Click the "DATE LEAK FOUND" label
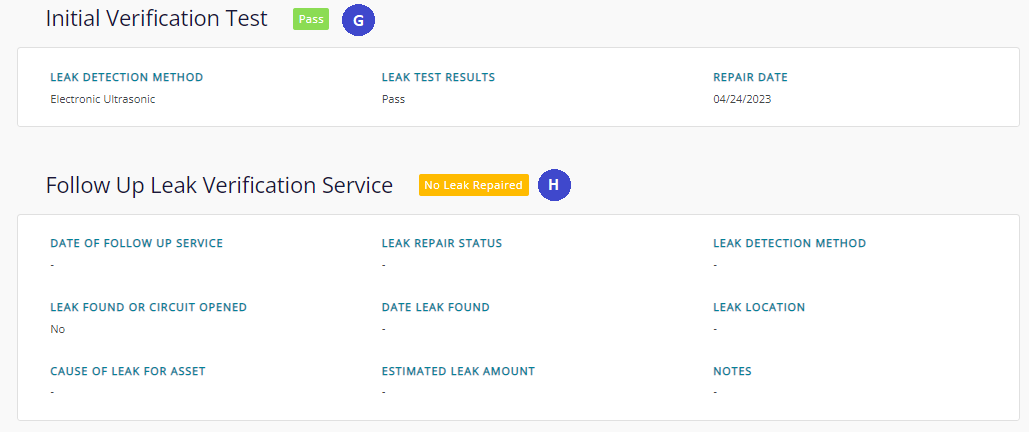1029x432 pixels. pyautogui.click(x=436, y=307)
